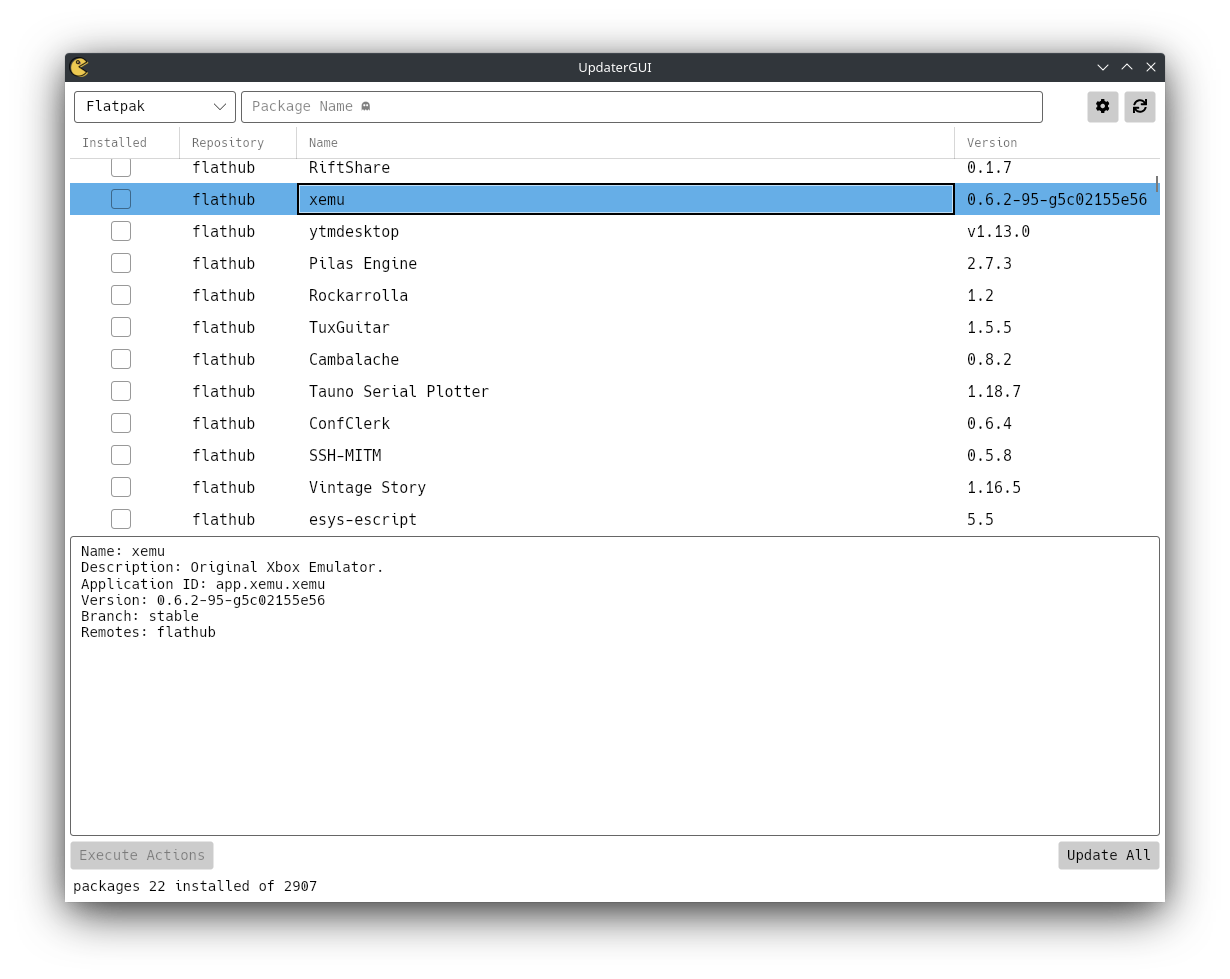Toggle installed checkbox for esys-escript

pyautogui.click(x=121, y=519)
